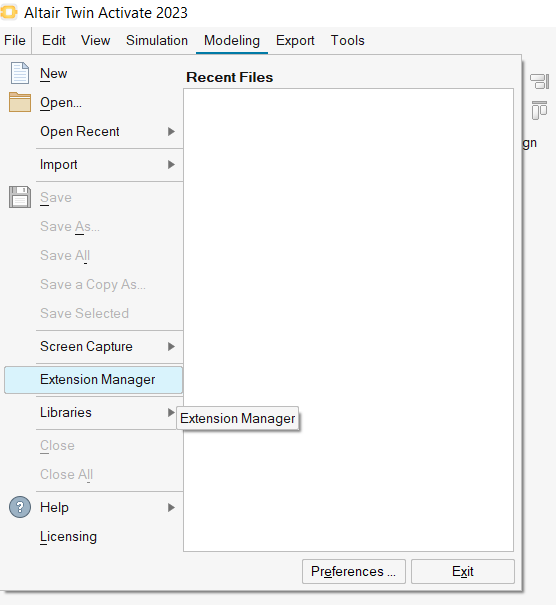Click the align top icon behind menu
The image size is (556, 605).
click(539, 110)
